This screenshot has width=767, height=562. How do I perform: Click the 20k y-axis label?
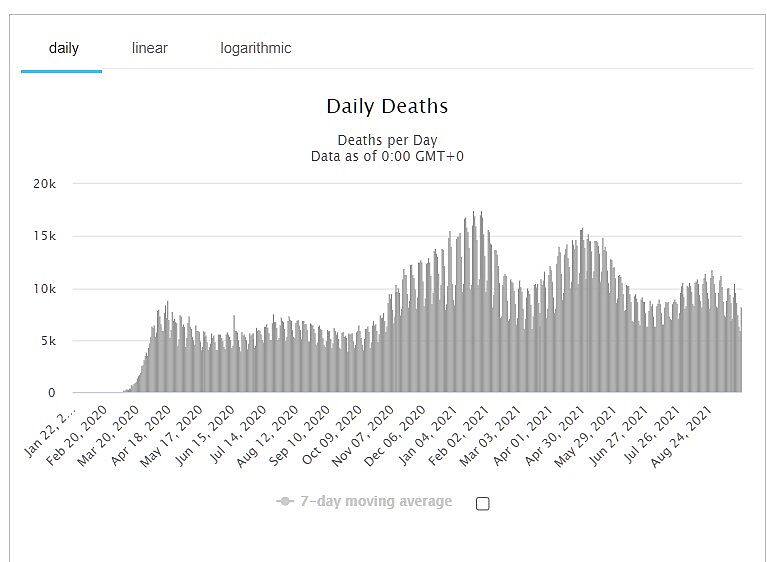coord(43,185)
